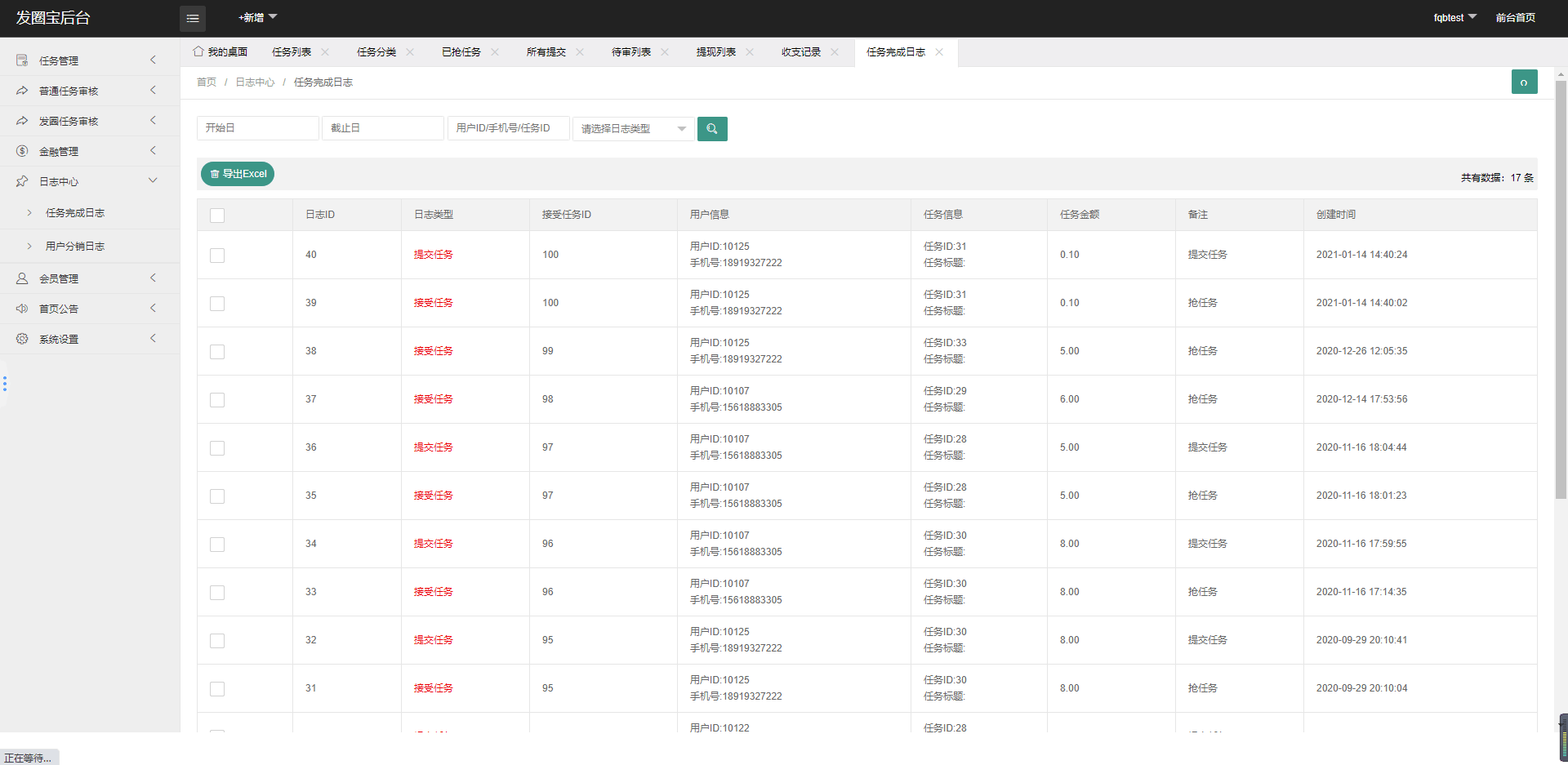Click the green search magnifier button
Viewport: 1568px width, 765px height.
712,129
